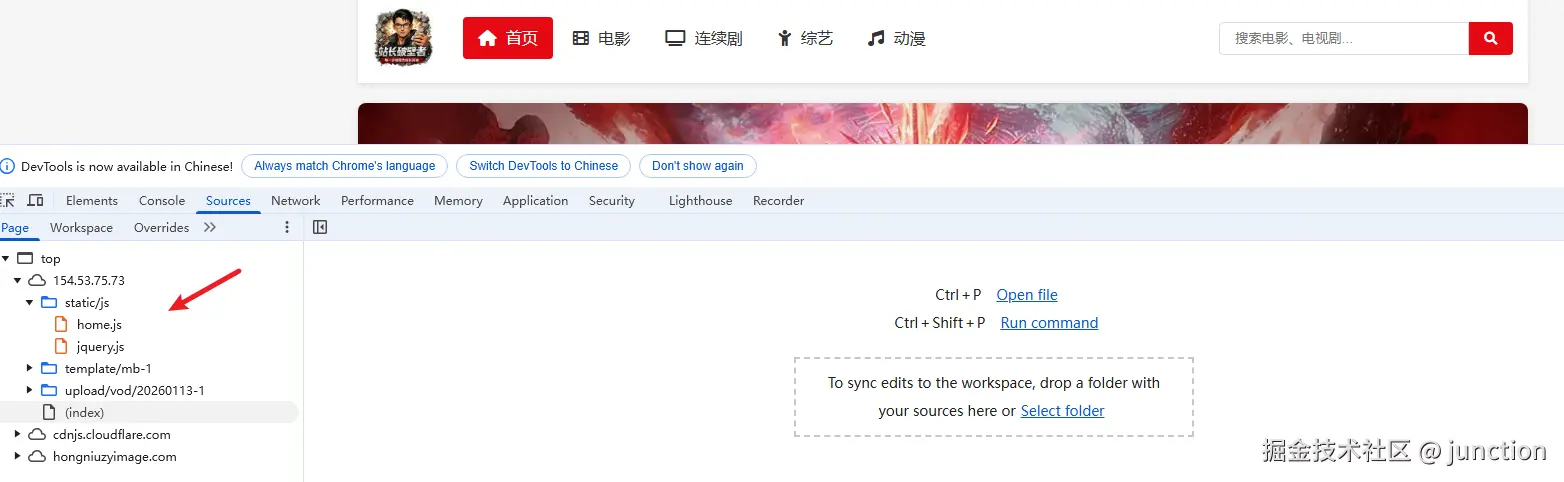Viewport: 1564px width, 482px height.
Task: Click the Run command link
Action: (x=1049, y=323)
